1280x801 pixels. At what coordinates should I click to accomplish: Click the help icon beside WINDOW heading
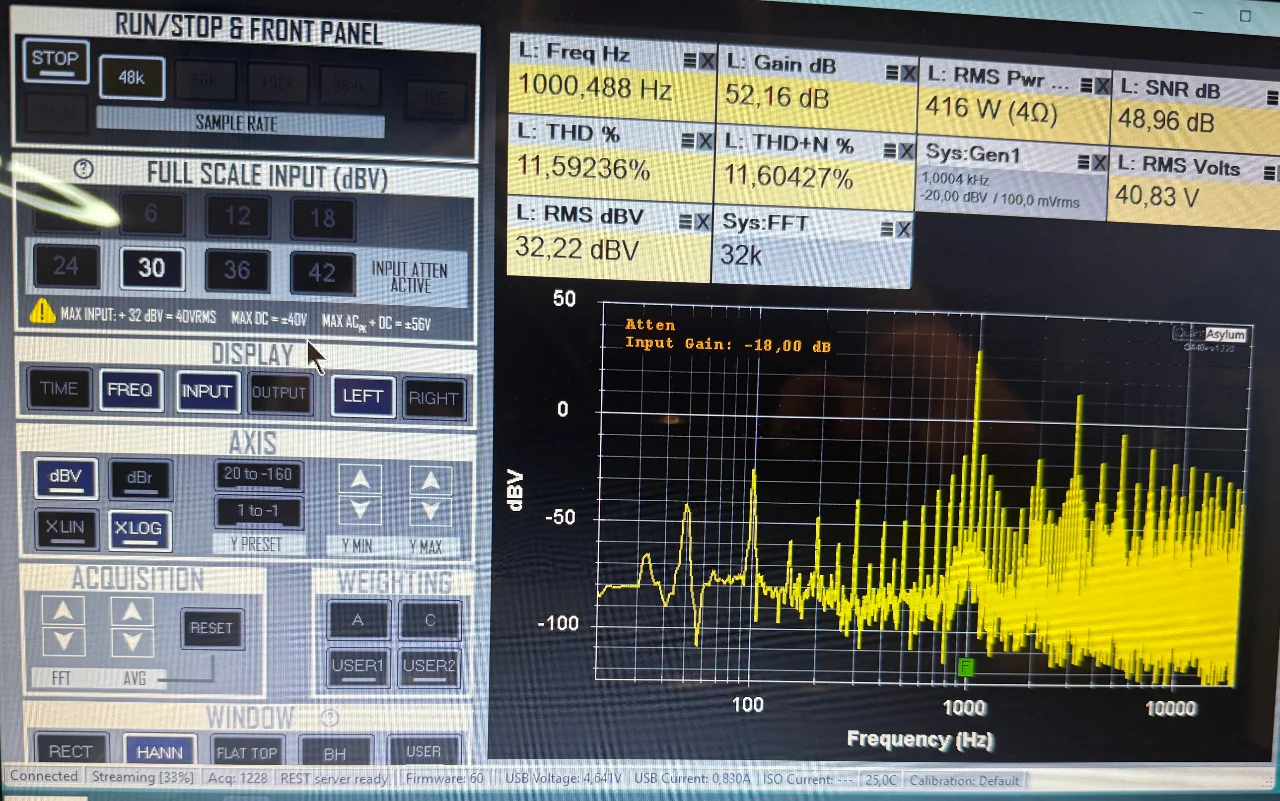330,718
